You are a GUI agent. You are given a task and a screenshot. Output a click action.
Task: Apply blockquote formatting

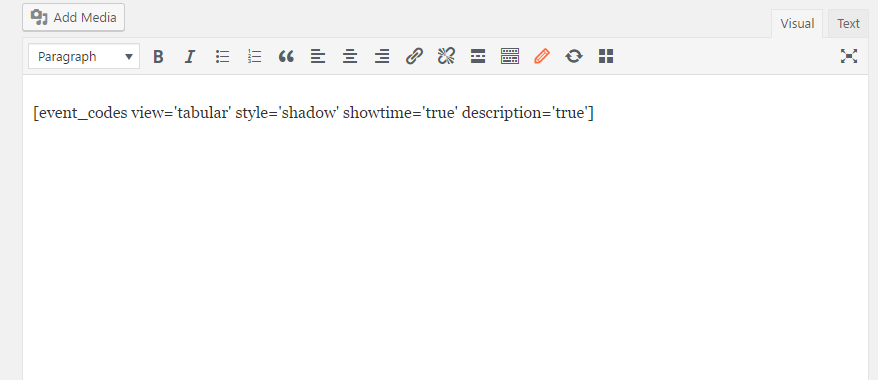(x=286, y=57)
